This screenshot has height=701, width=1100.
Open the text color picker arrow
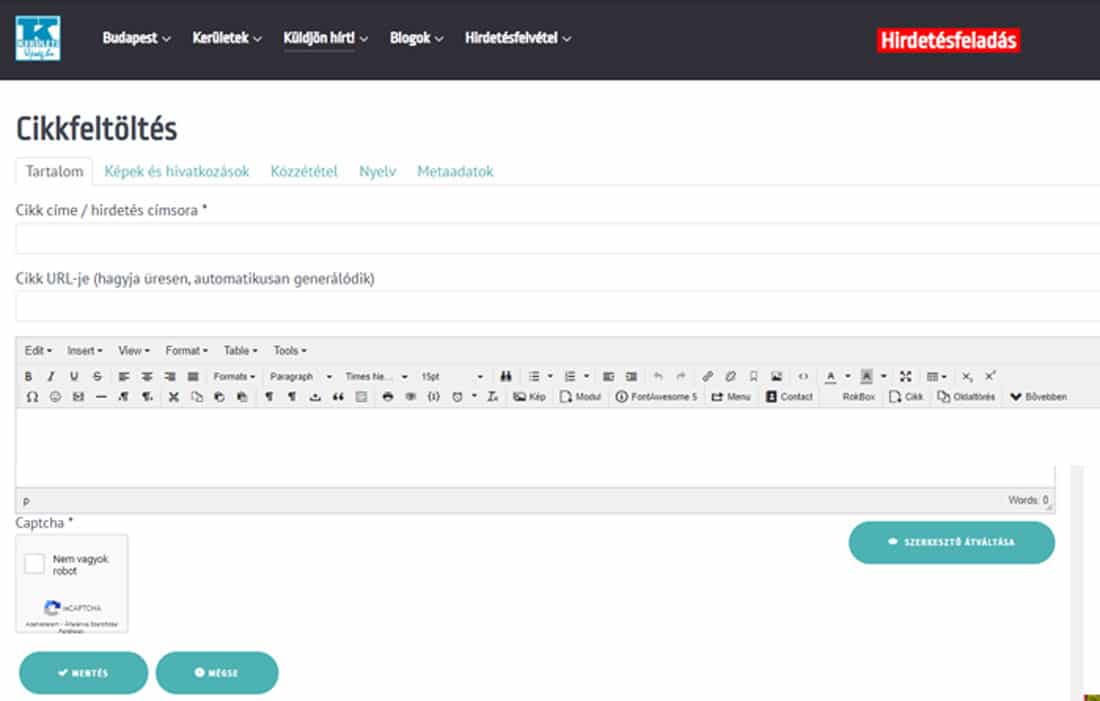coord(848,377)
